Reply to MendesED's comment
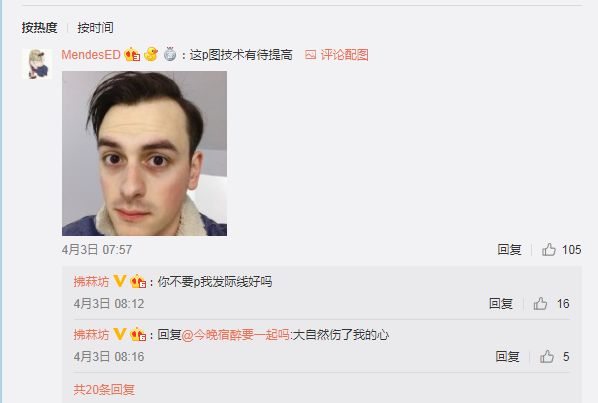The image size is (598, 403). (509, 250)
